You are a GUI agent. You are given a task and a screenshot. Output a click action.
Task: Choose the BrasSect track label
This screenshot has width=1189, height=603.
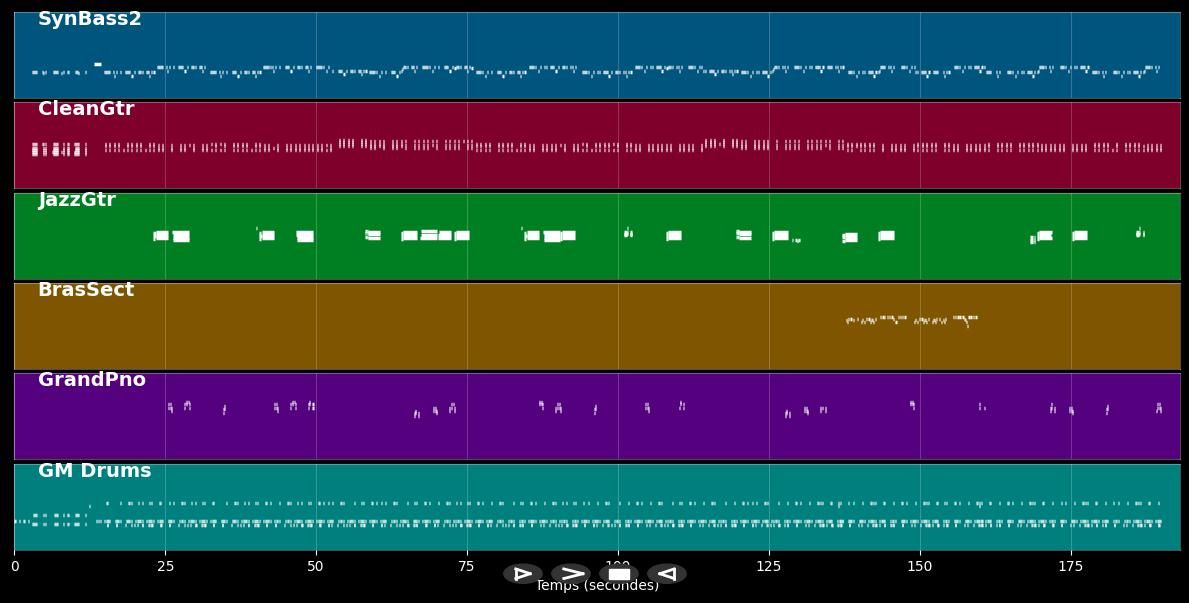click(x=86, y=290)
